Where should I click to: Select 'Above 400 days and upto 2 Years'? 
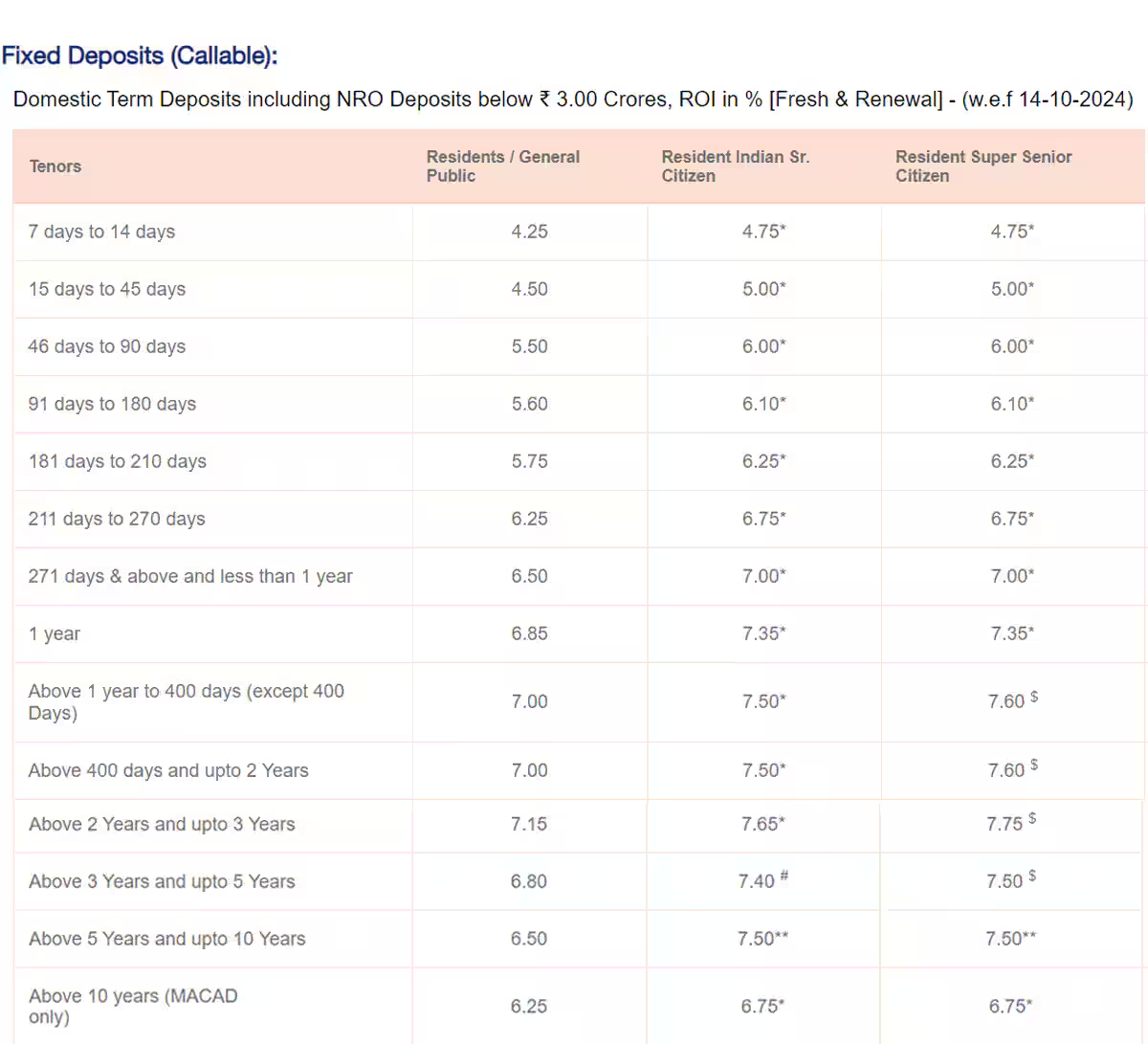click(168, 770)
